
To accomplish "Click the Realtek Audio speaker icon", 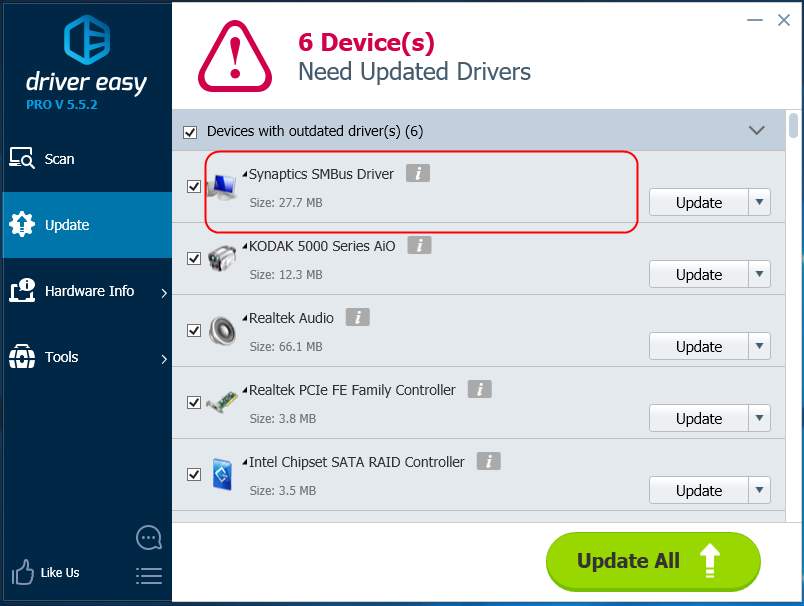I will point(222,331).
